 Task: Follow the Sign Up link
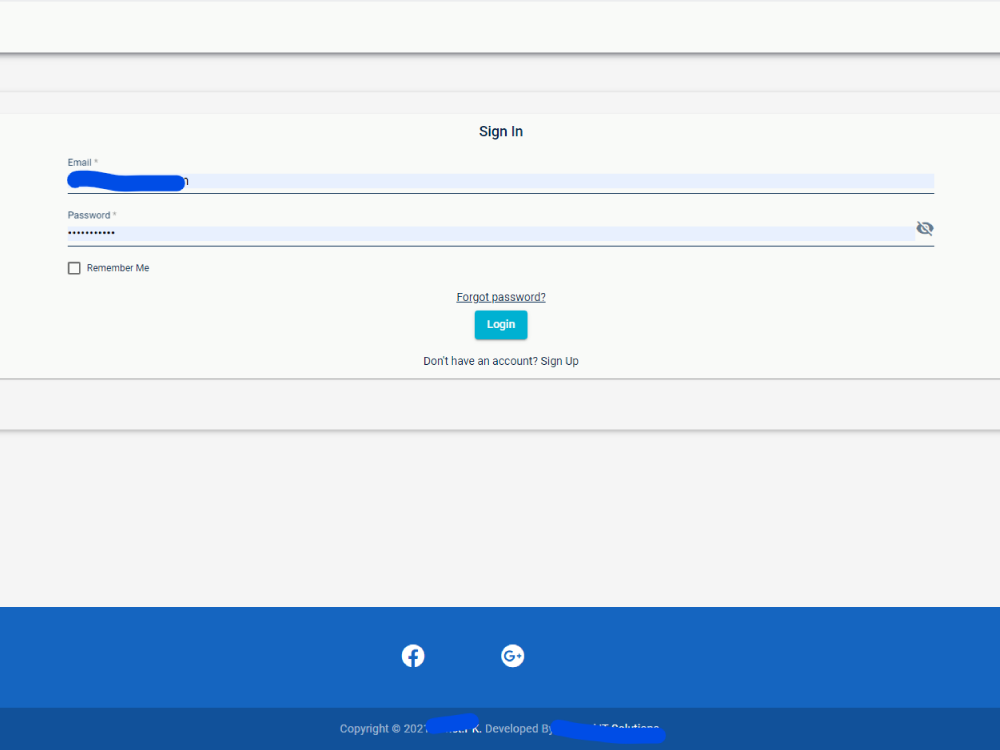coord(559,361)
